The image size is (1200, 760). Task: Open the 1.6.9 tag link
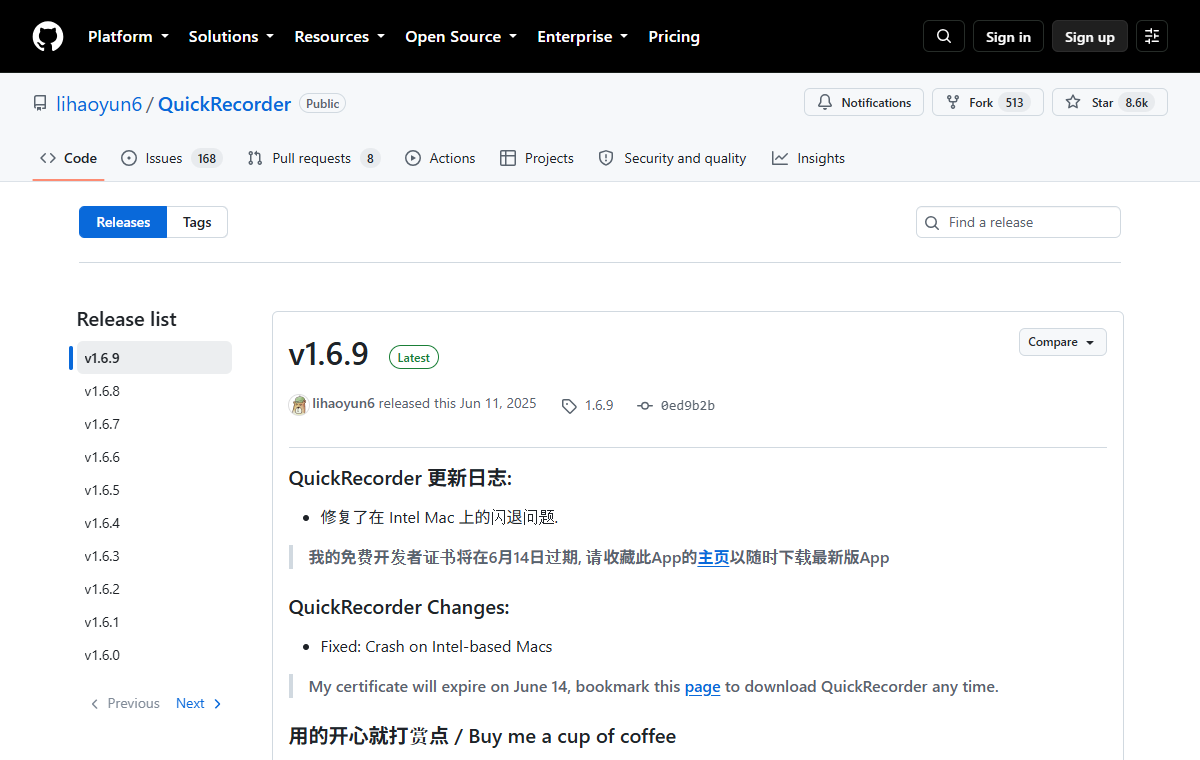pos(599,406)
